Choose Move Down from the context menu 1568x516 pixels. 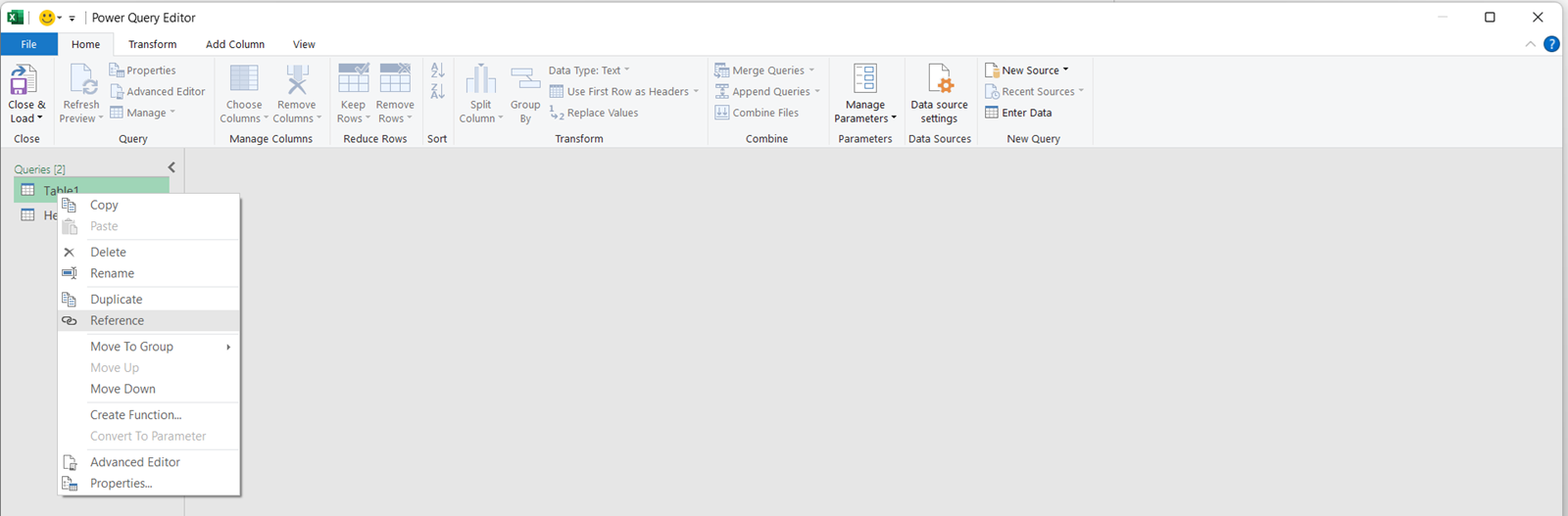[x=149, y=389]
